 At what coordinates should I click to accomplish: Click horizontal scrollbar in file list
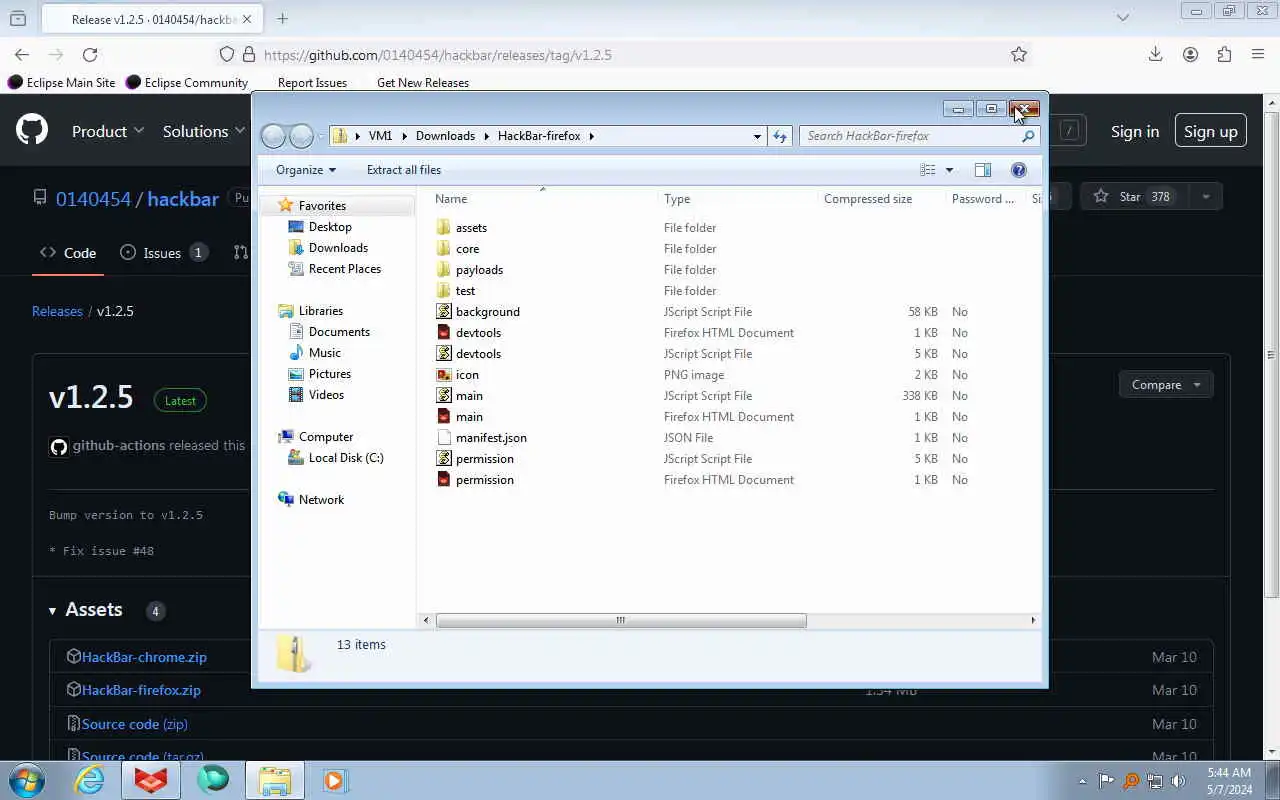pos(621,621)
